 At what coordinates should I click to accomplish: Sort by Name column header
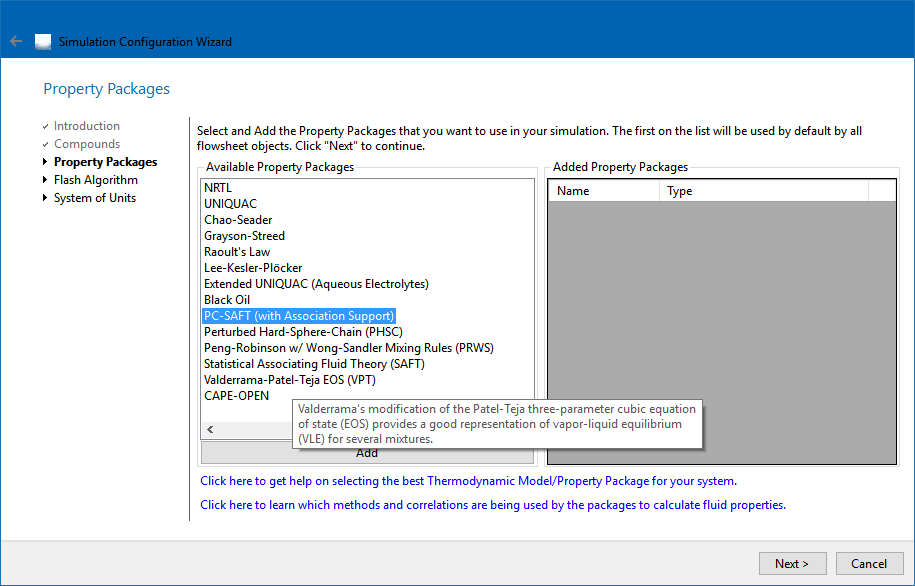coord(604,191)
